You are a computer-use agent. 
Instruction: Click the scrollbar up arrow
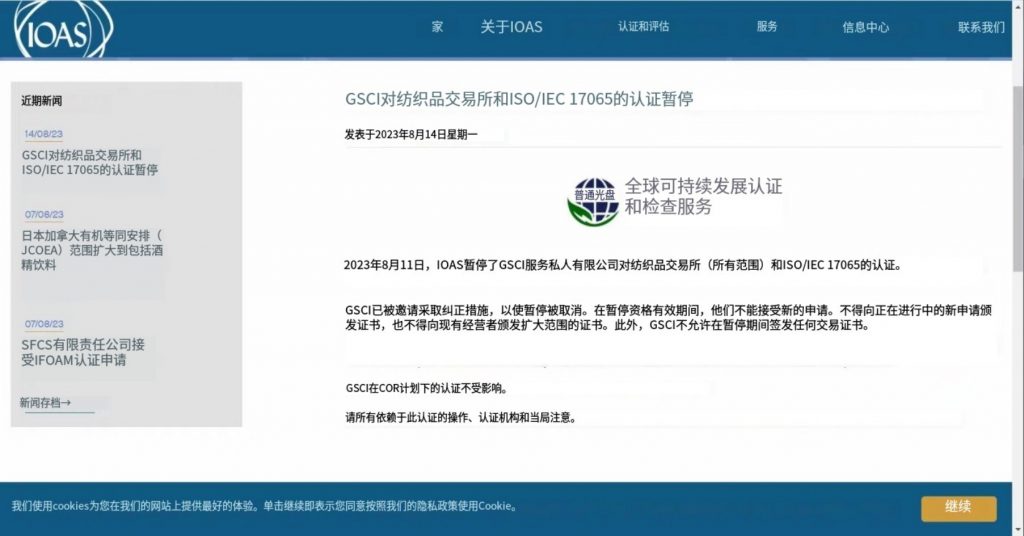click(x=1018, y=5)
